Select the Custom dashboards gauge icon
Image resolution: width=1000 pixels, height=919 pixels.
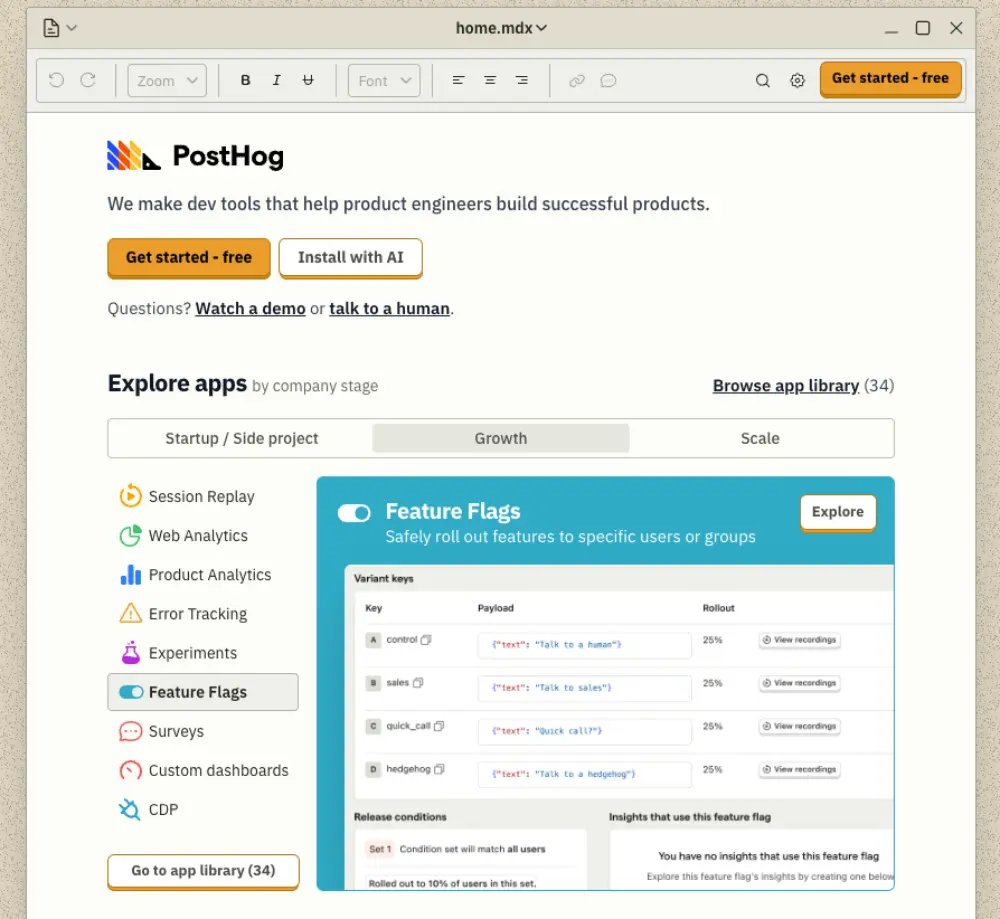point(130,770)
